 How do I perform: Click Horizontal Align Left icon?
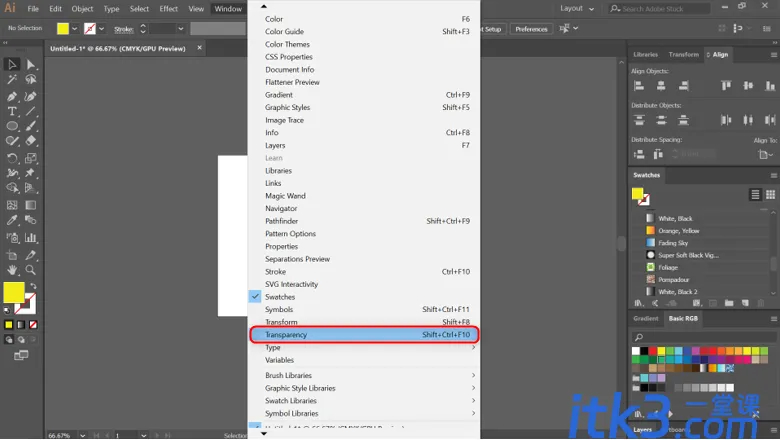coord(639,86)
